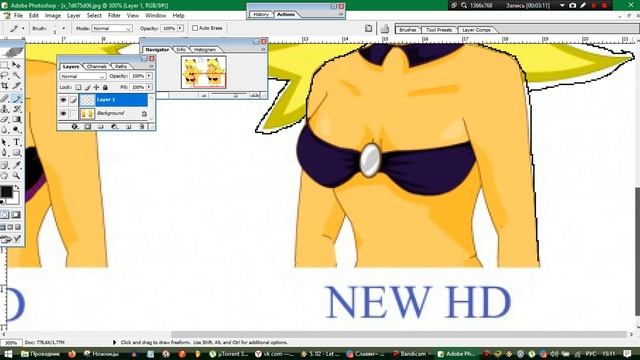Image resolution: width=640 pixels, height=360 pixels.
Task: Select the Gradient tool
Action: point(16,119)
